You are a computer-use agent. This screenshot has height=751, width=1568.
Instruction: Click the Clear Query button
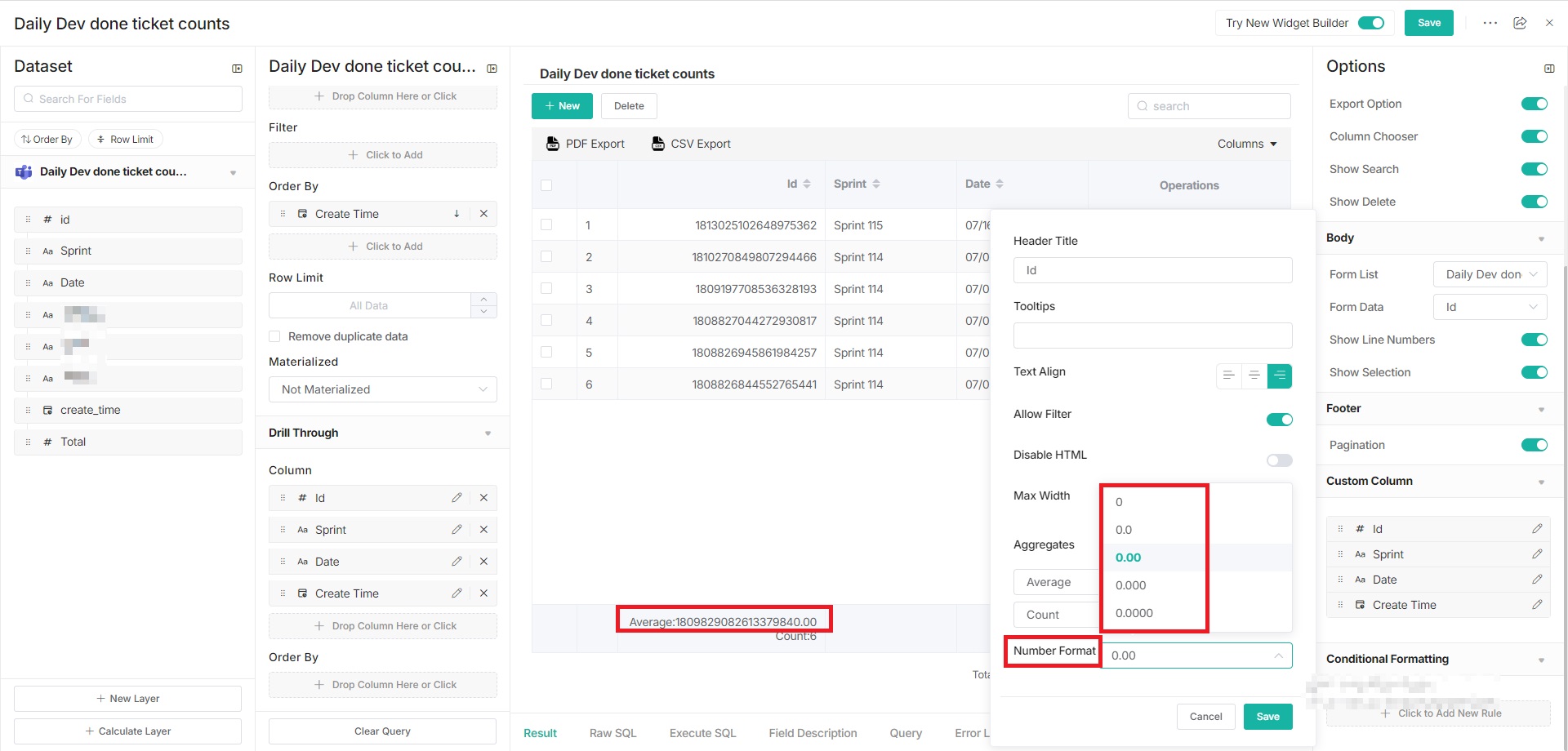click(x=382, y=731)
